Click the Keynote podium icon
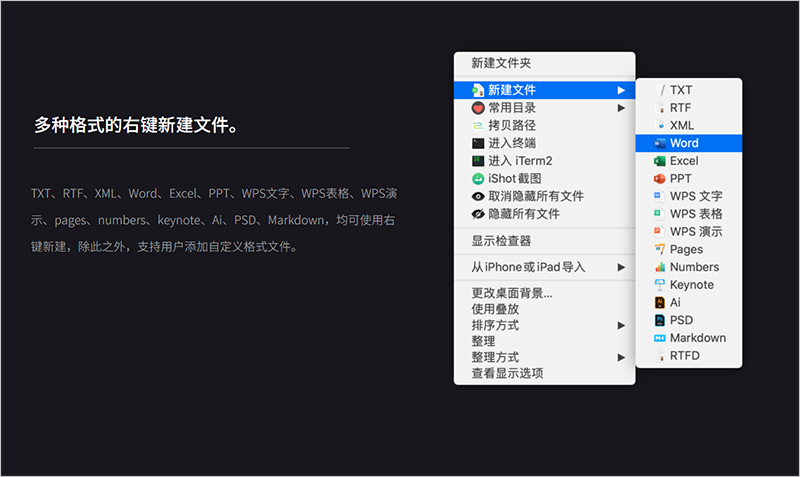This screenshot has width=800, height=477. pyautogui.click(x=660, y=285)
